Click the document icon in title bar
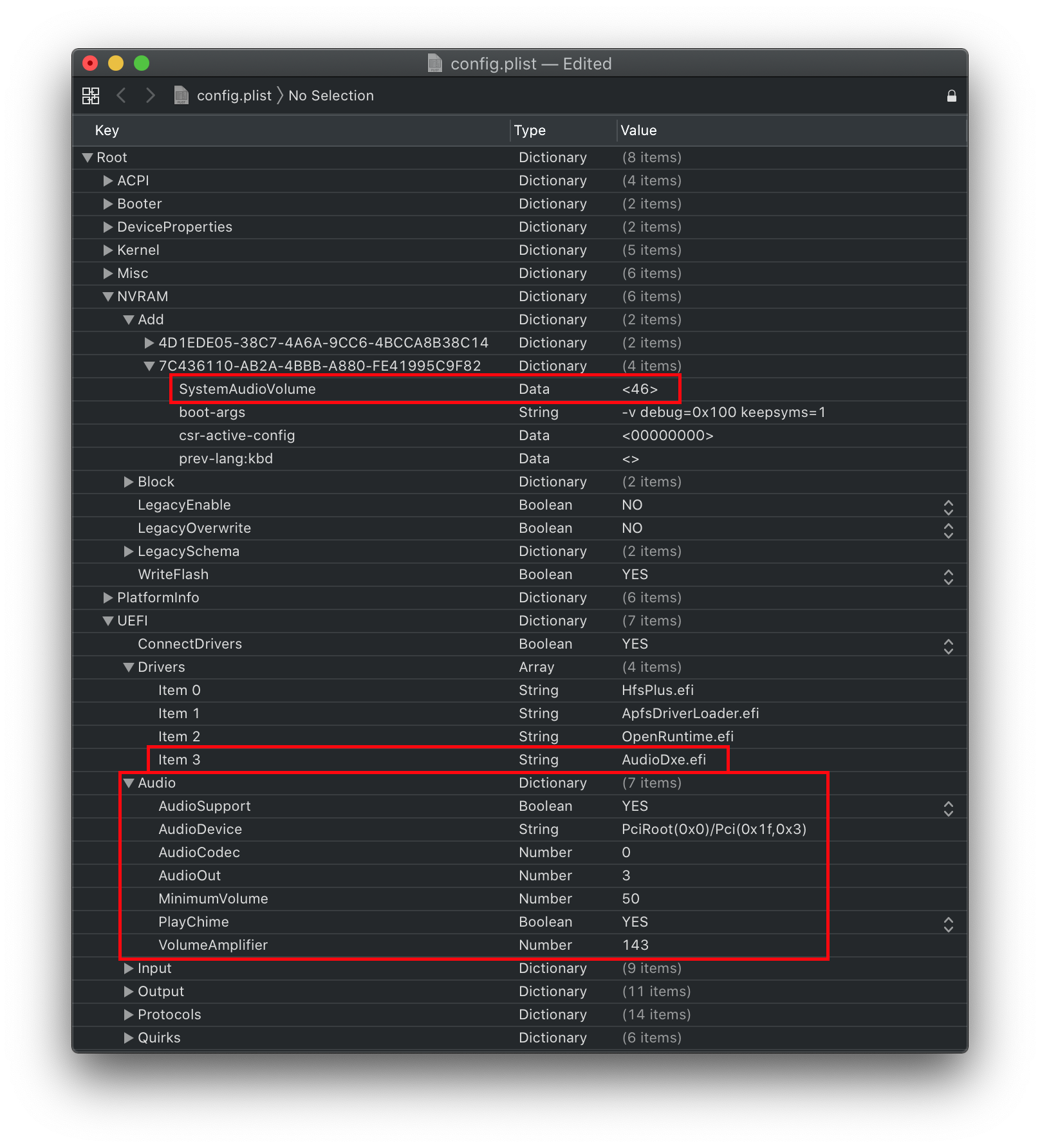This screenshot has width=1040, height=1148. (435, 63)
